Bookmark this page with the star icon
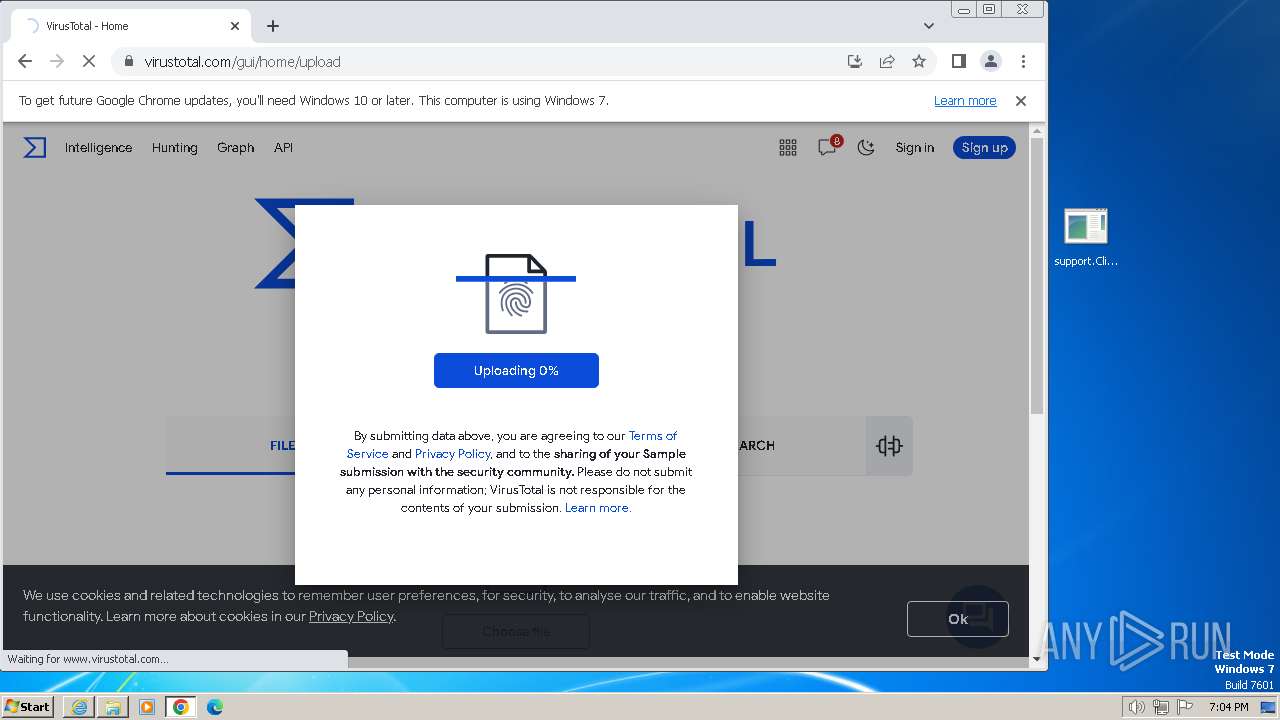This screenshot has width=1280, height=720. pyautogui.click(x=919, y=61)
